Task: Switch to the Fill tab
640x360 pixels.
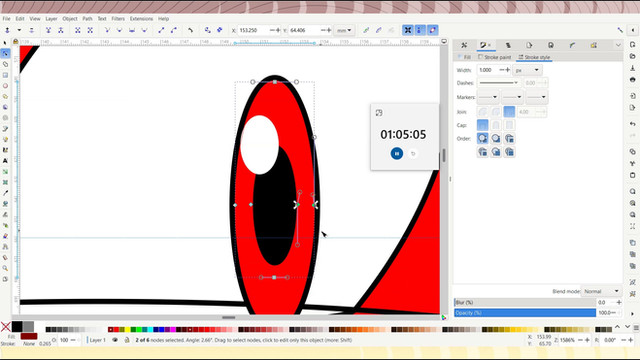Action: (464, 58)
